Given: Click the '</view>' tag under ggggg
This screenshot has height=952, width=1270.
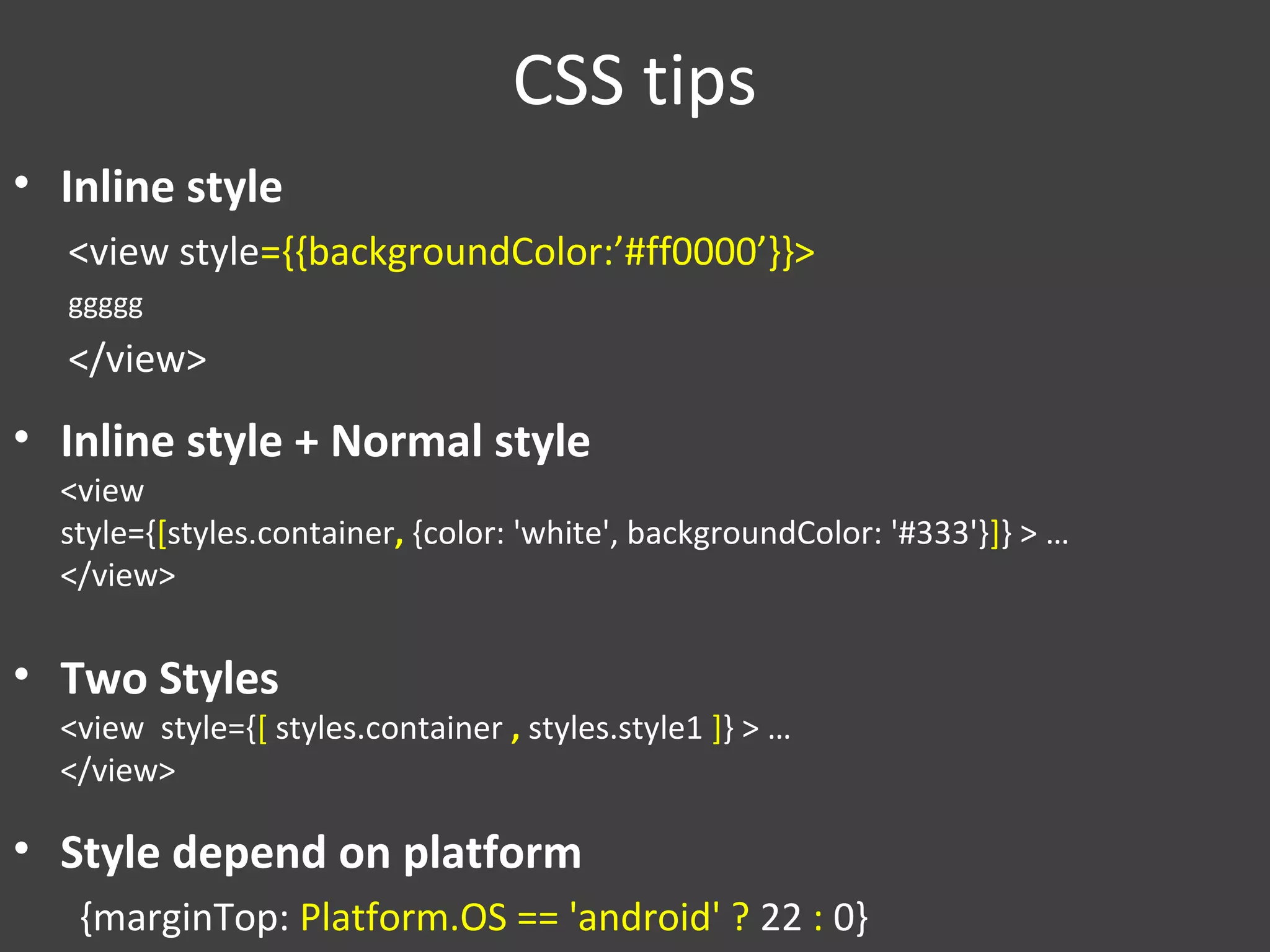Looking at the screenshot, I should point(137,359).
